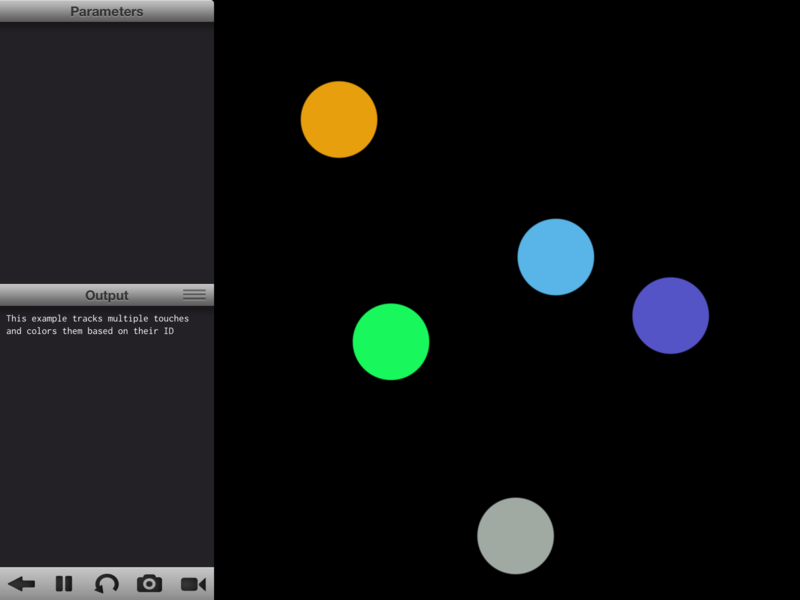Tap the gray circle
The image size is (800, 600).
pos(515,536)
